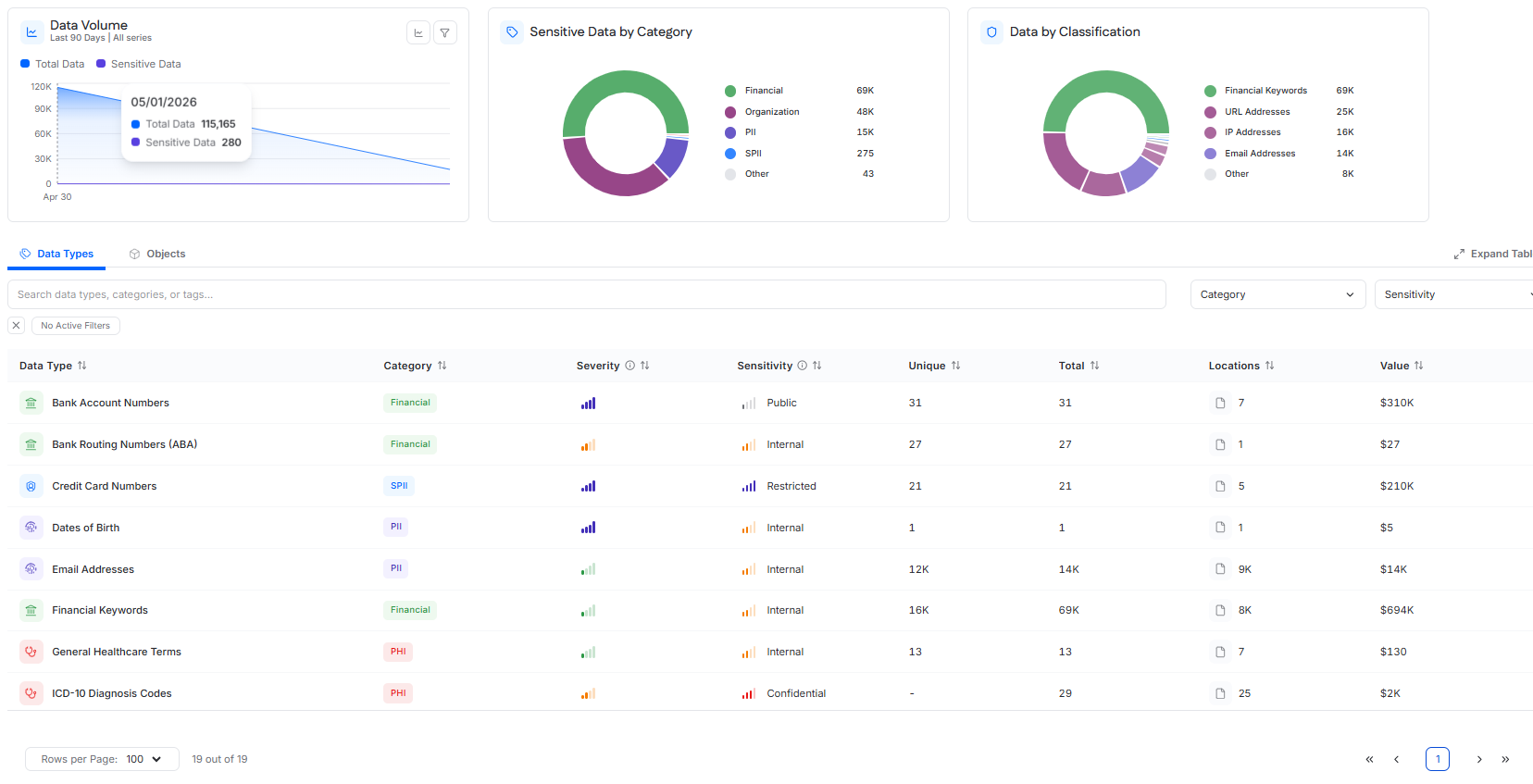Click the green Financial legend swatch in Category chart
1533x784 pixels.
(730, 91)
